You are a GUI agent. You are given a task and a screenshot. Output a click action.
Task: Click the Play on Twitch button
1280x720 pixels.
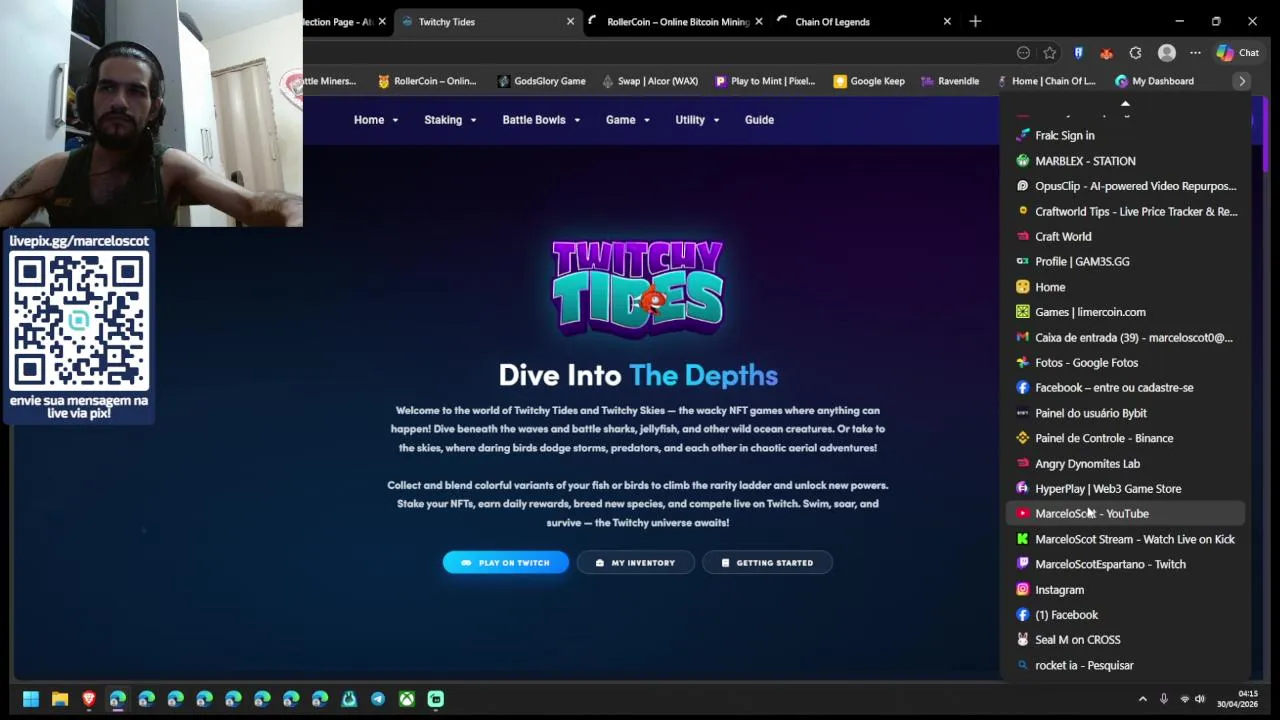pyautogui.click(x=505, y=563)
